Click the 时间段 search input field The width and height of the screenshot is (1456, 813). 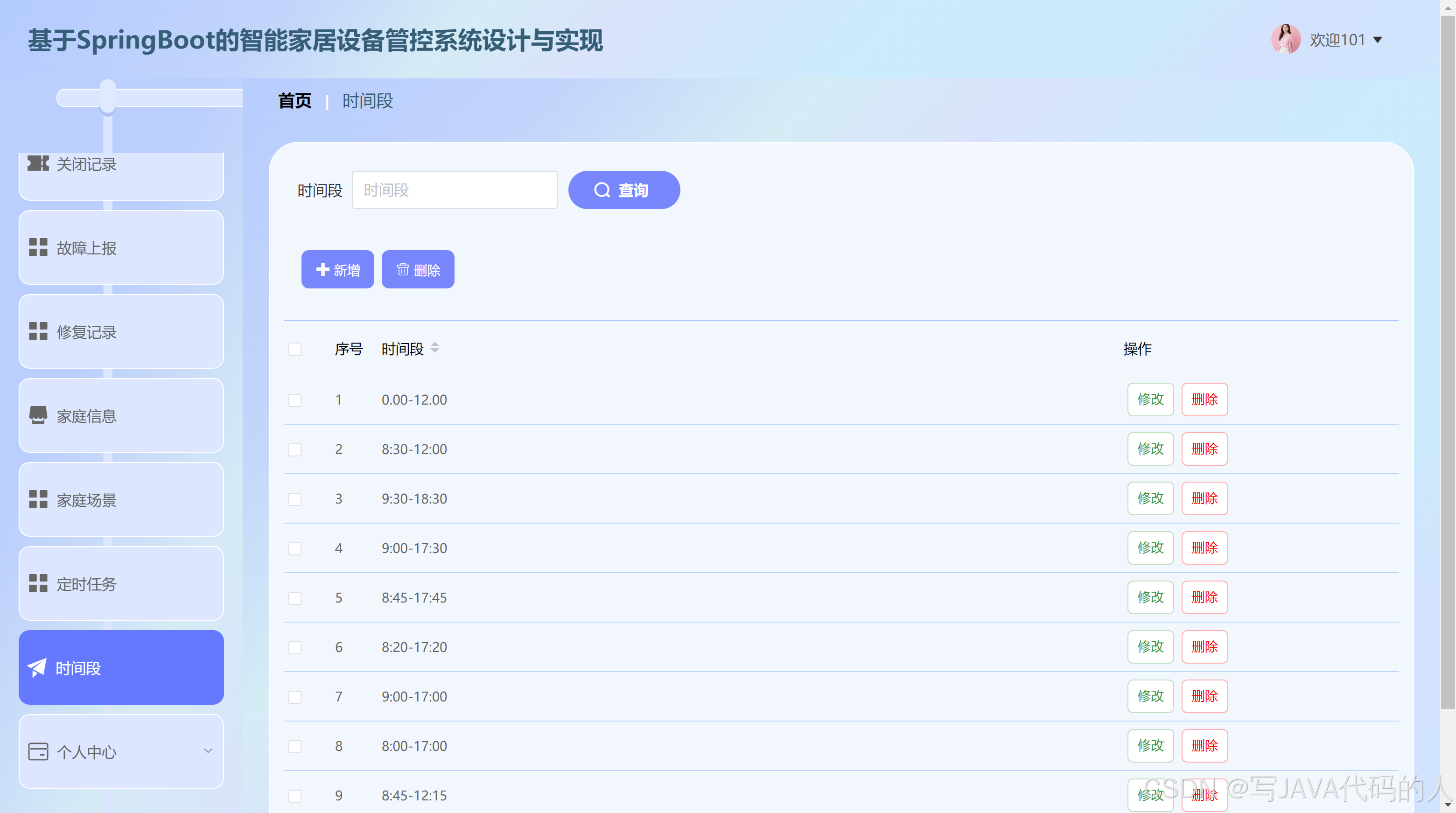tap(455, 190)
